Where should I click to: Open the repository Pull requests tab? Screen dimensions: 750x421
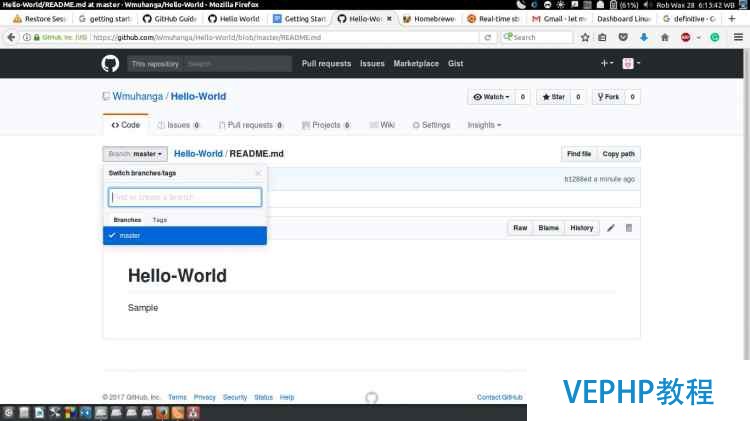251,125
